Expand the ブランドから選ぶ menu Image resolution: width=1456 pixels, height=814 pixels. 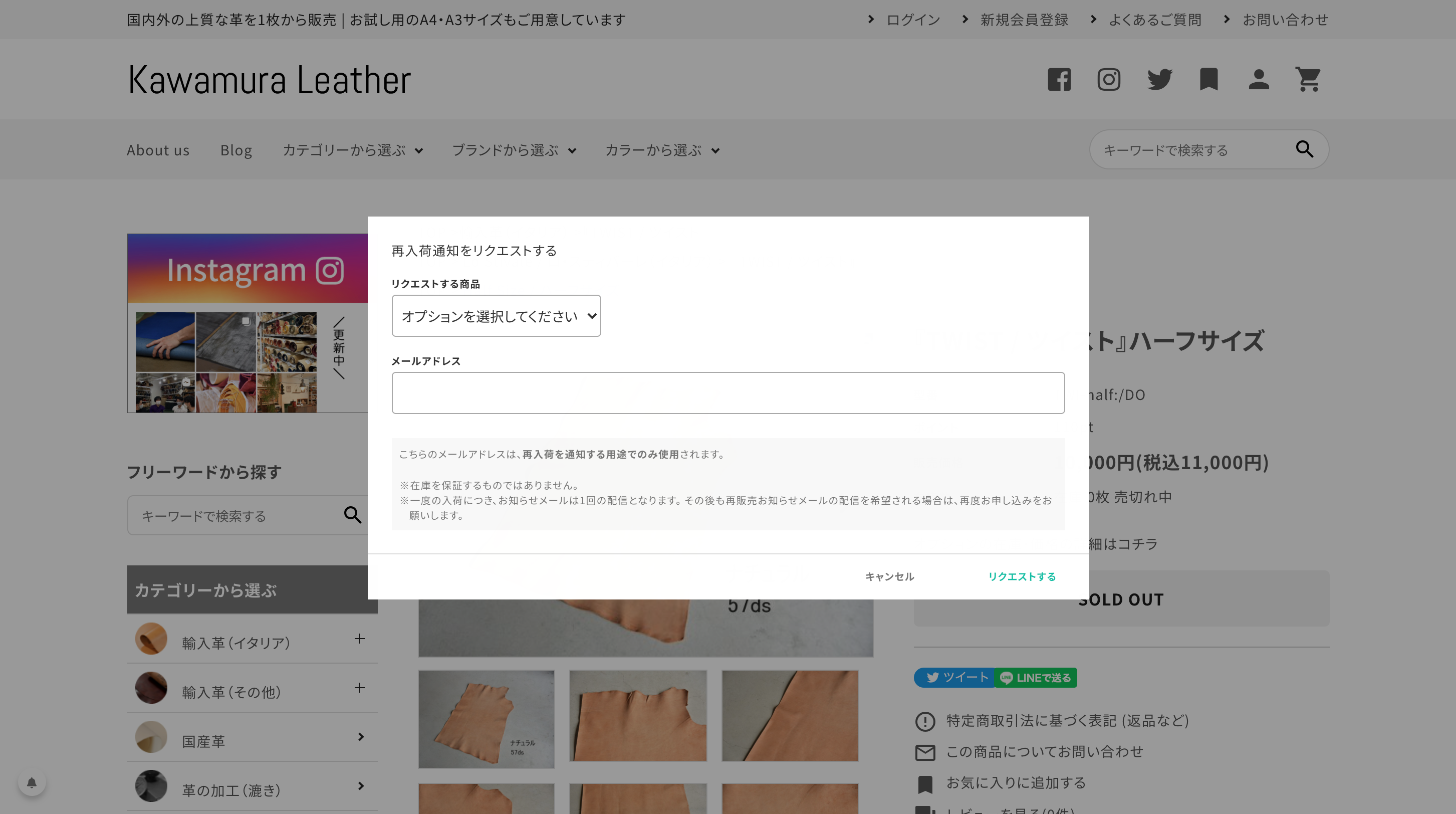514,150
